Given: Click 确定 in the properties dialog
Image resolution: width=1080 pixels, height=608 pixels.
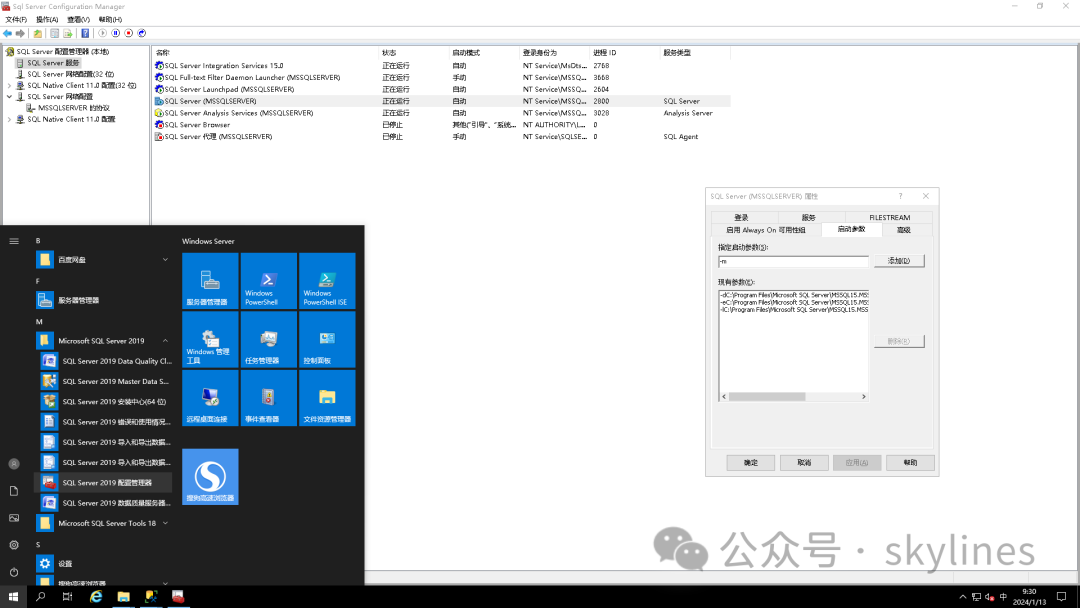Looking at the screenshot, I should 751,463.
